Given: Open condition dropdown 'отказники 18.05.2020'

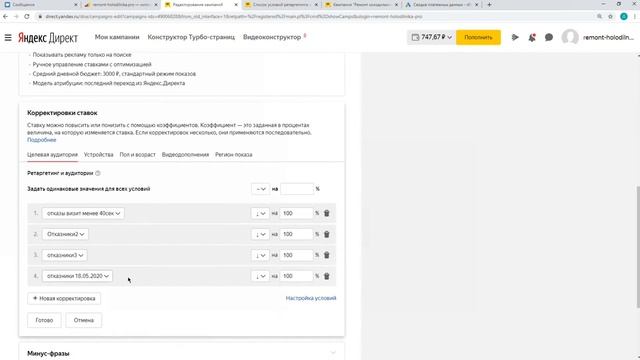Looking at the screenshot, I should [77, 276].
